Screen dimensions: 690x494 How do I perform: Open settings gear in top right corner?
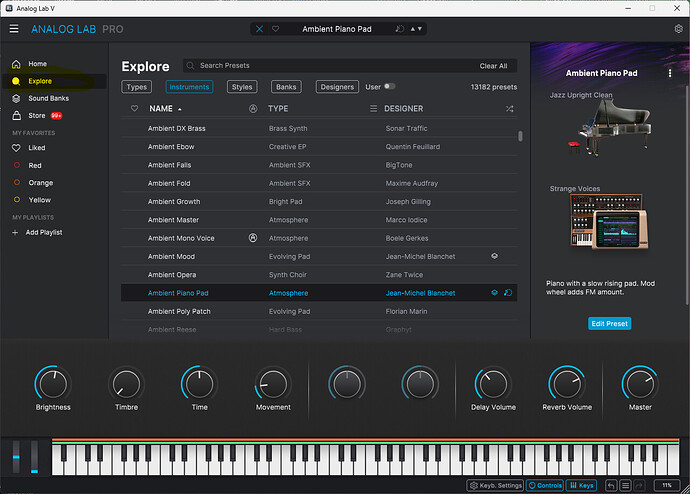pyautogui.click(x=677, y=29)
